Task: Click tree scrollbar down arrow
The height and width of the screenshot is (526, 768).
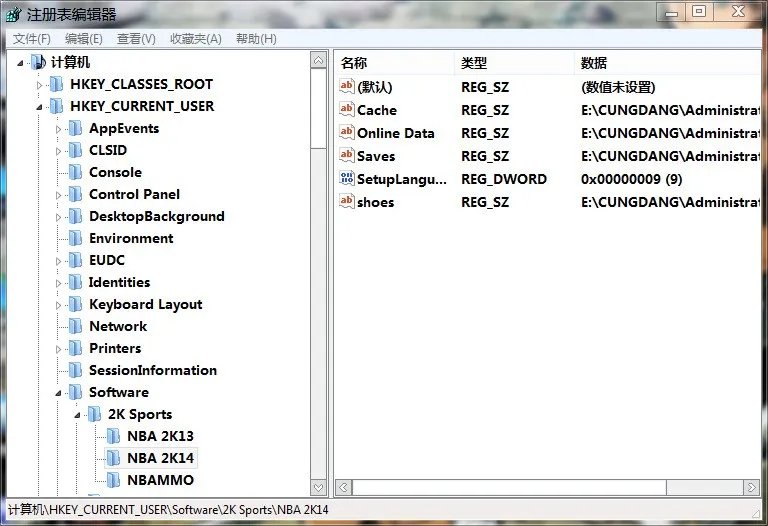Action: pyautogui.click(x=319, y=487)
